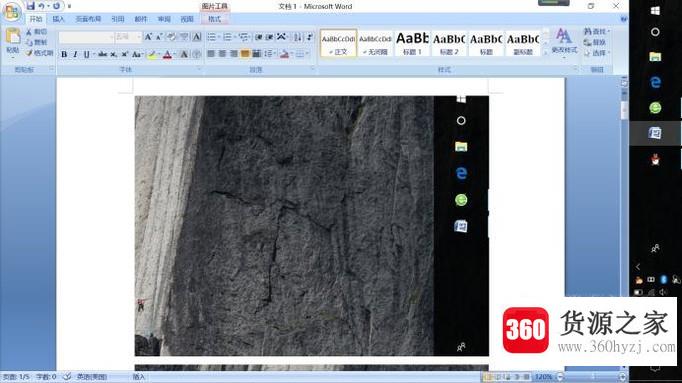Toggle Superscript formatting
The image size is (682, 383).
125,54
